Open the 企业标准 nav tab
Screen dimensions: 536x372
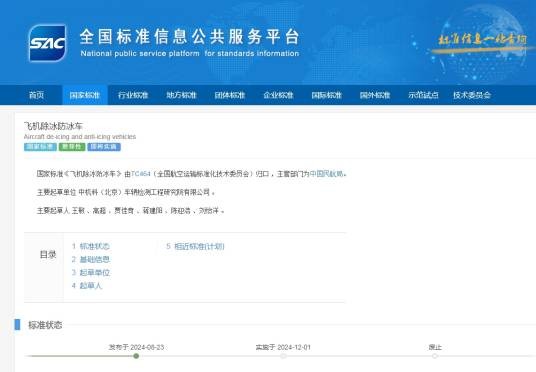point(278,95)
